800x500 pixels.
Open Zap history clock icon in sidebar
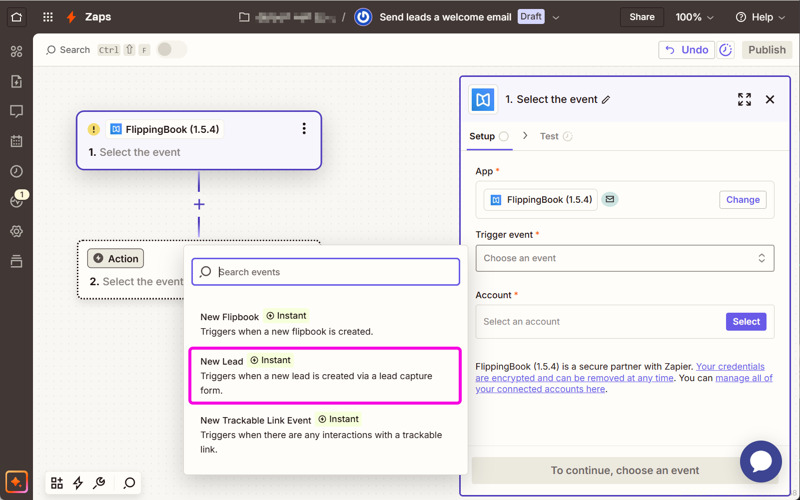point(16,171)
